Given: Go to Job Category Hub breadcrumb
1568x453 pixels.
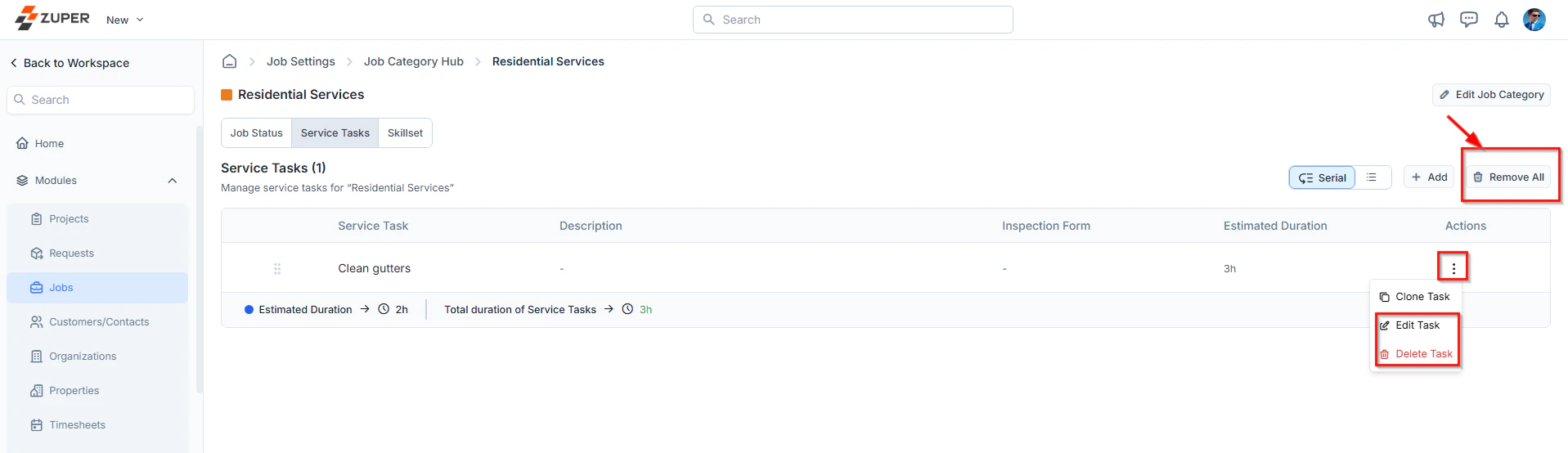Looking at the screenshot, I should point(414,61).
